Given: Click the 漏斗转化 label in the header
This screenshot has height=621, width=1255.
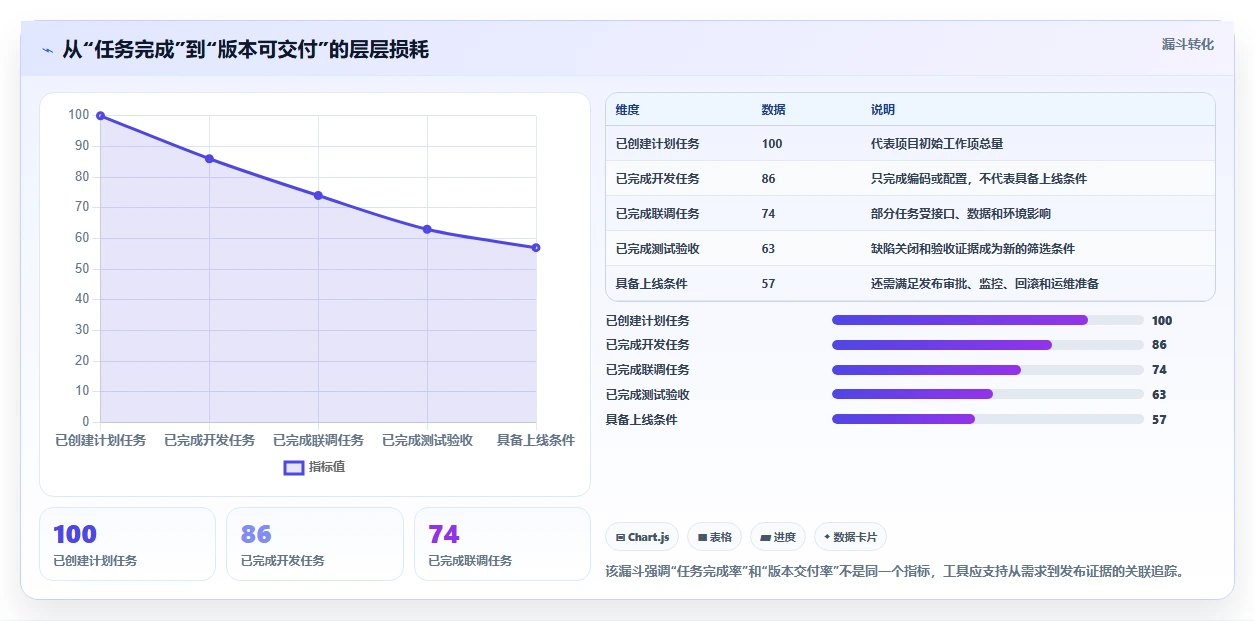Looking at the screenshot, I should click(x=1188, y=44).
